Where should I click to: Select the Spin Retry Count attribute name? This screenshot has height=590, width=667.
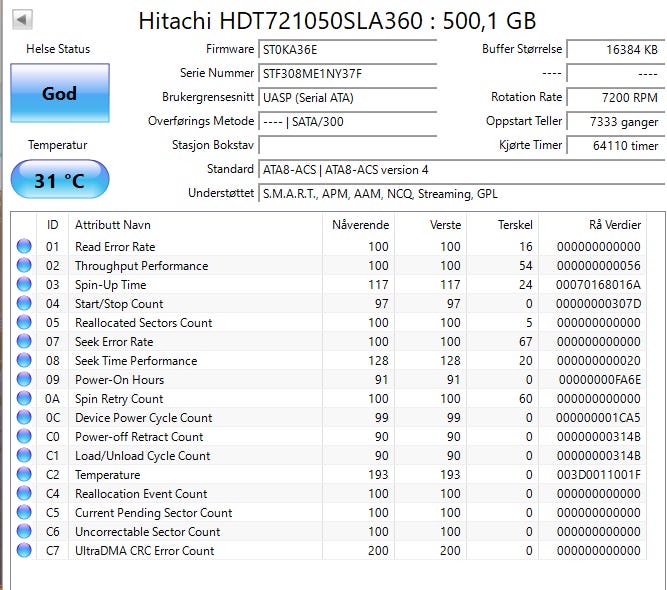[x=119, y=399]
